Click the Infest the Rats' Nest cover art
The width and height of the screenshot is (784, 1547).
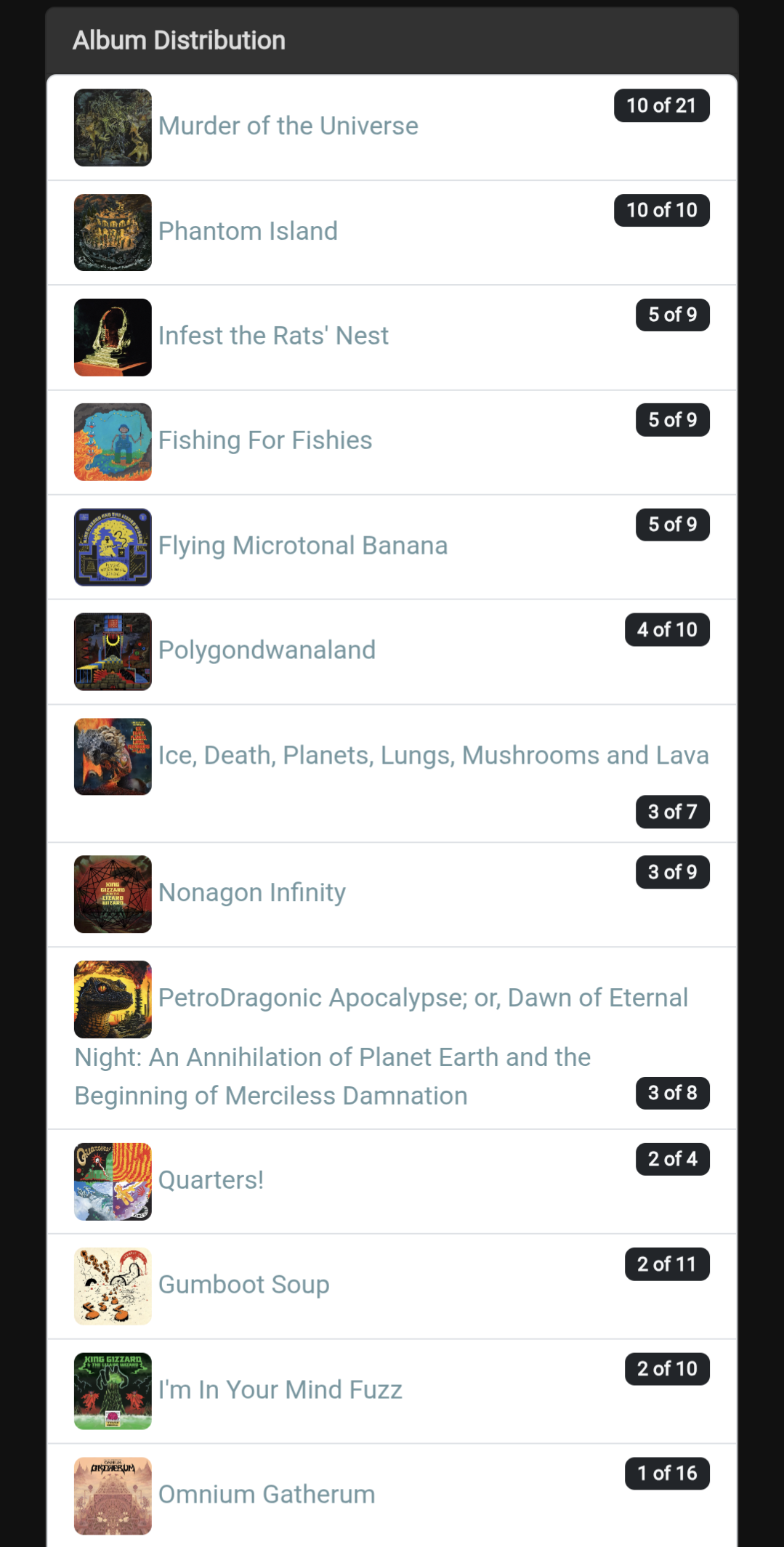coord(113,337)
